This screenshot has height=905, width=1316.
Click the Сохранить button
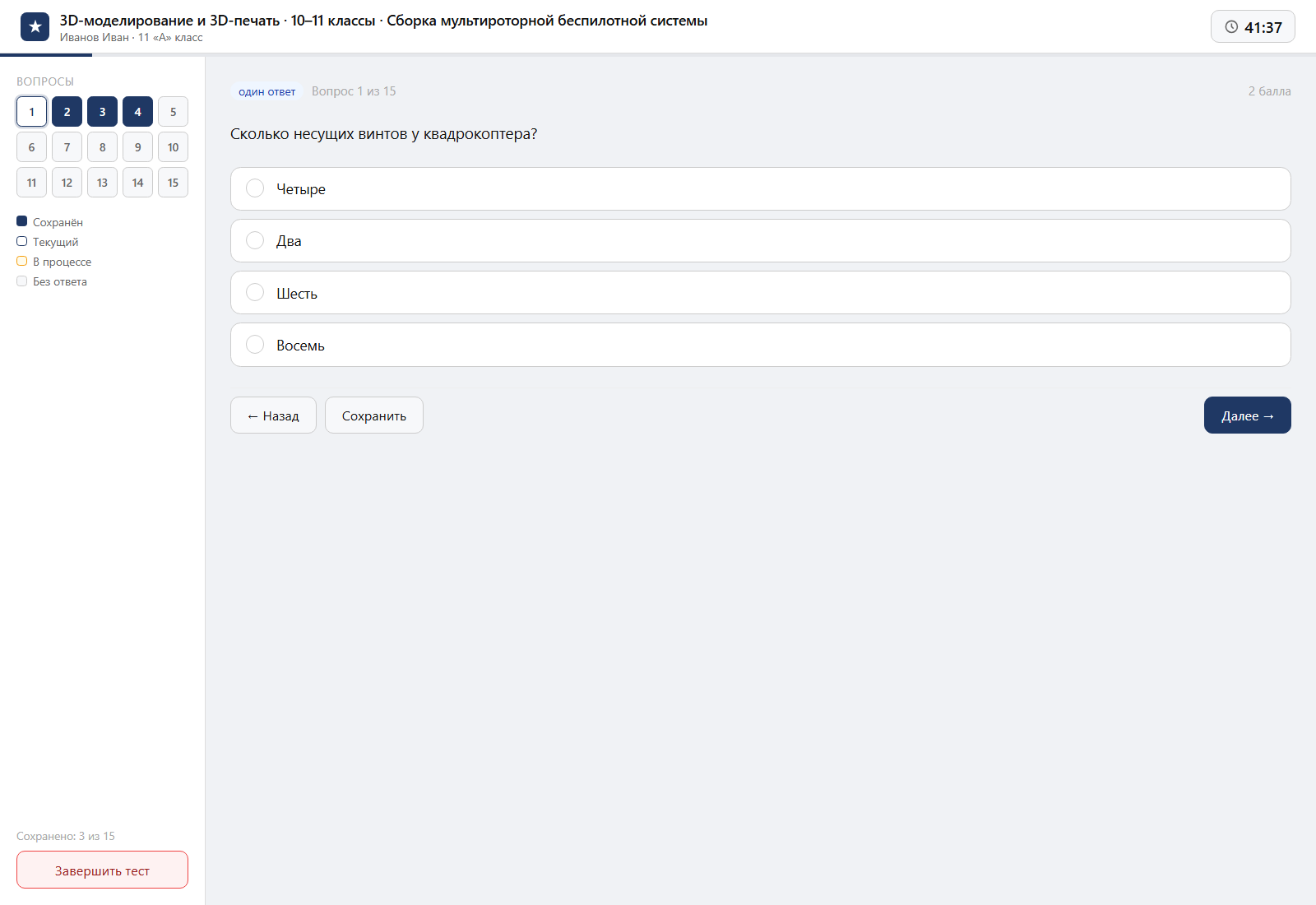tap(374, 415)
